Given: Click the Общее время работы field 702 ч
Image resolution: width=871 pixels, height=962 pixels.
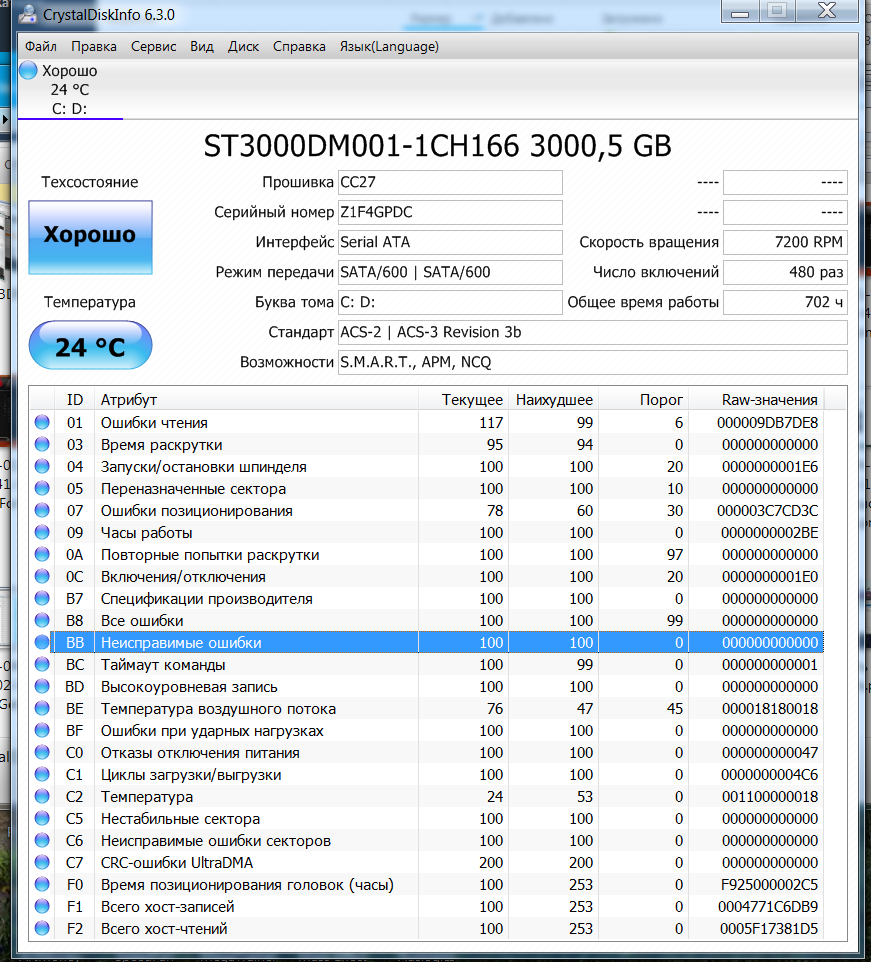Looking at the screenshot, I should point(785,302).
